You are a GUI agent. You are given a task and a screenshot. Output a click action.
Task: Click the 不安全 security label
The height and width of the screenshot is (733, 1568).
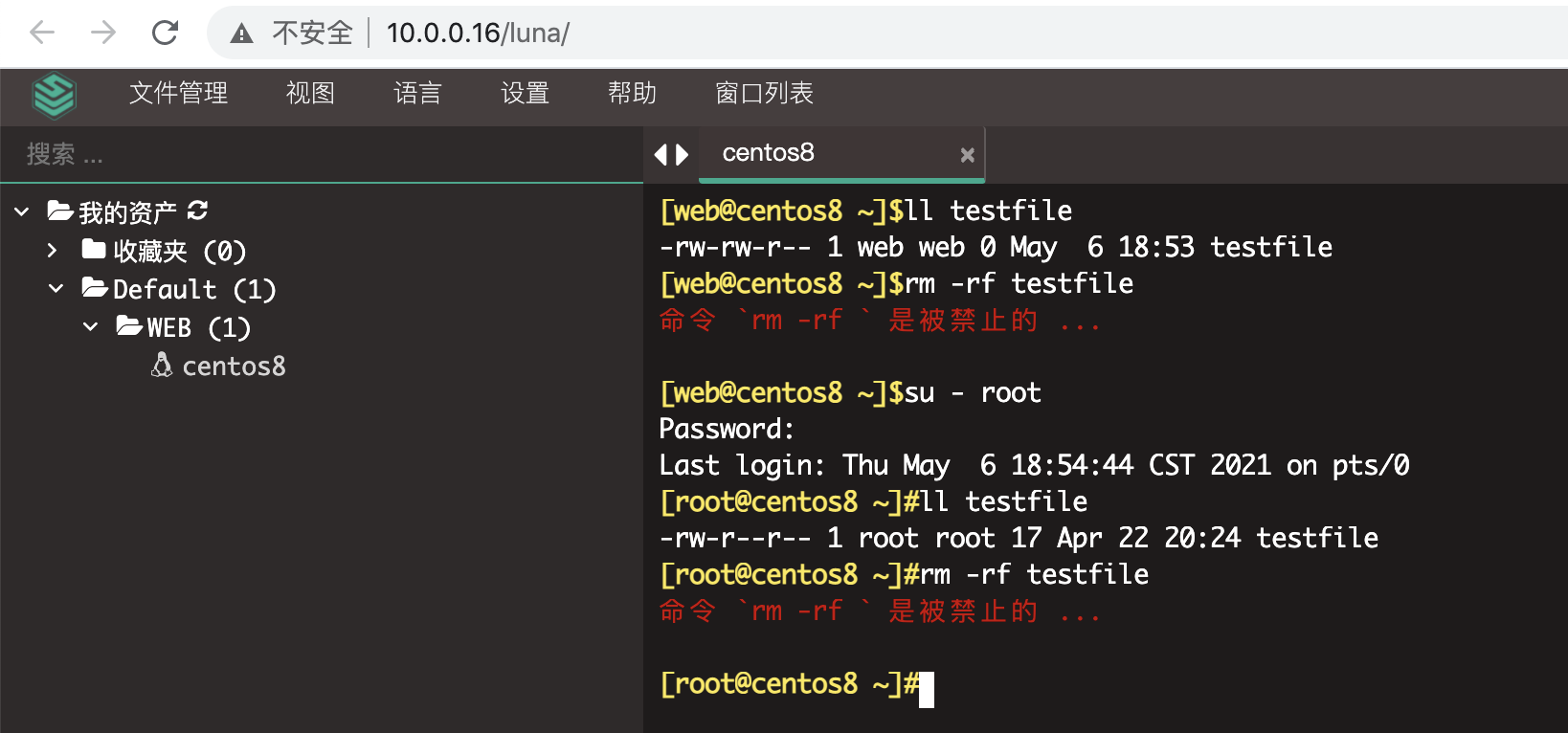[313, 33]
